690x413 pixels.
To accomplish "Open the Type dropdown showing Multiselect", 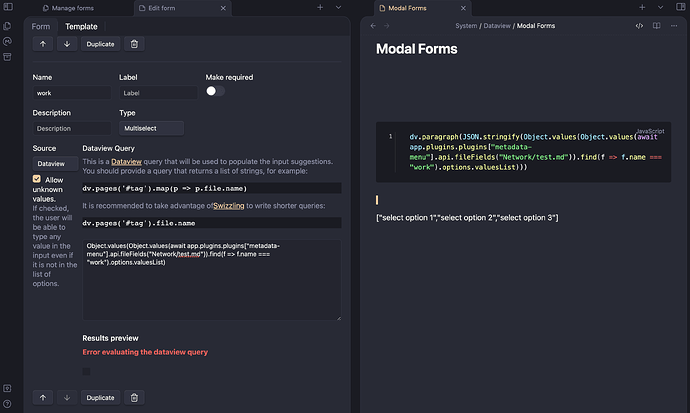I will pyautogui.click(x=151, y=128).
